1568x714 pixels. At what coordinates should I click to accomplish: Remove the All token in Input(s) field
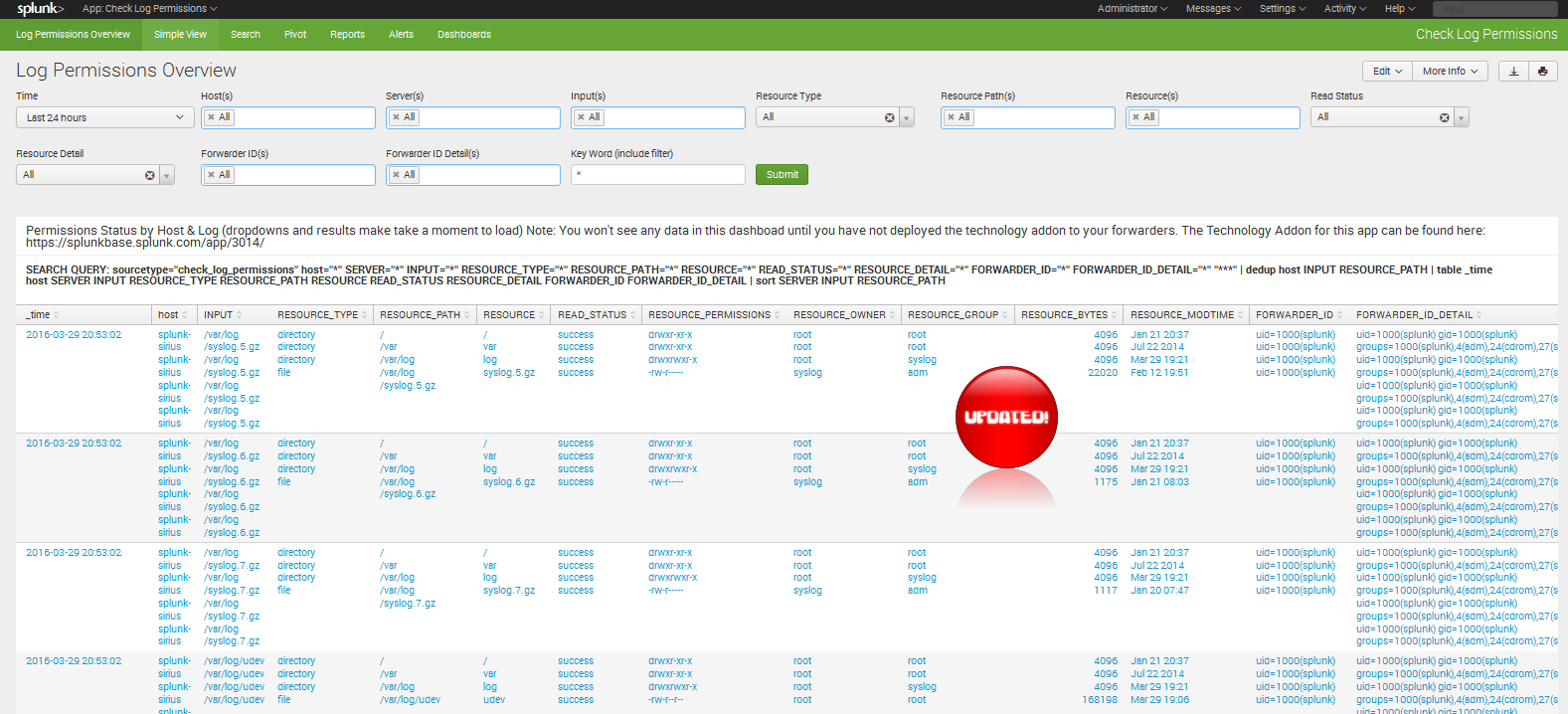(581, 117)
